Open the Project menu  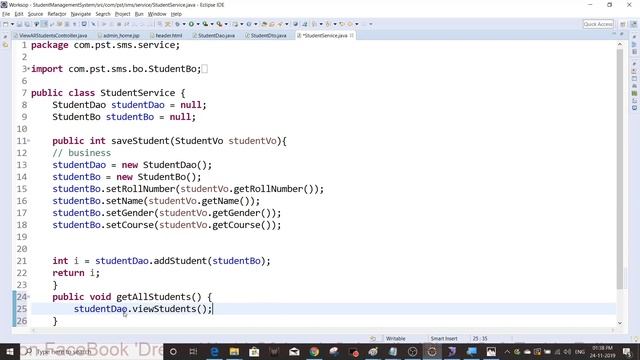coord(122,14)
